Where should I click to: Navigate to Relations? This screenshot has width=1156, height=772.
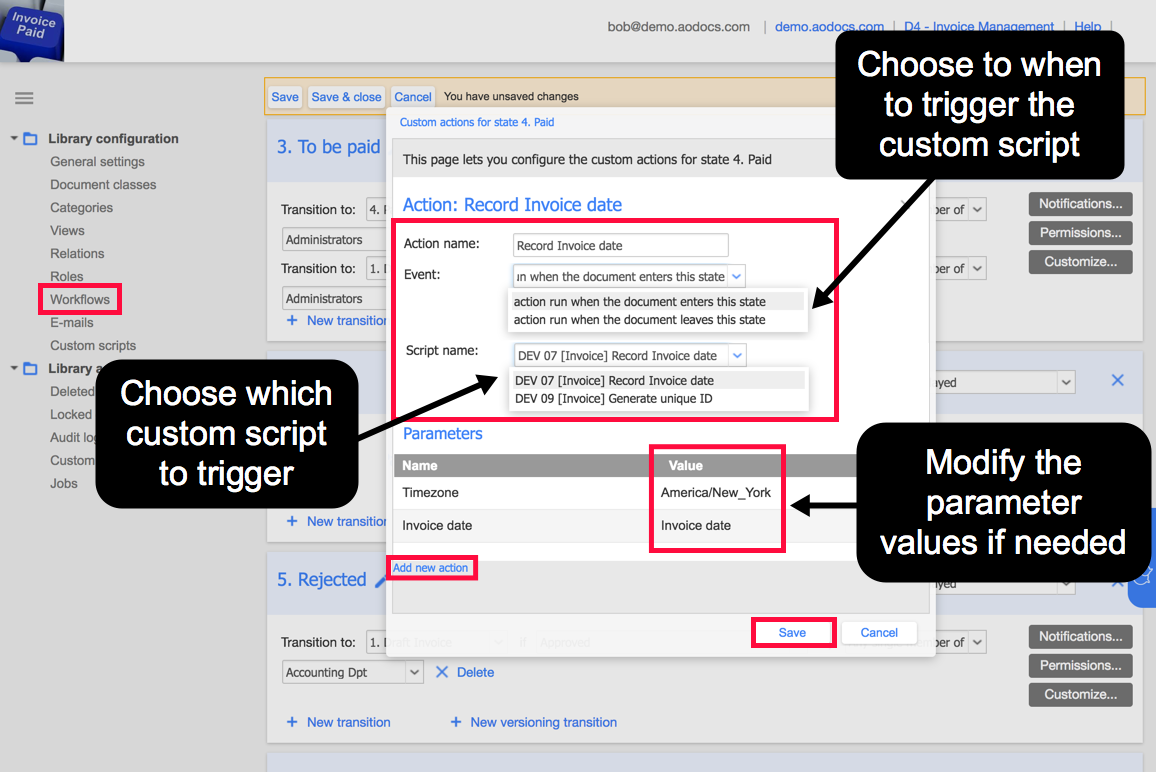[x=77, y=253]
